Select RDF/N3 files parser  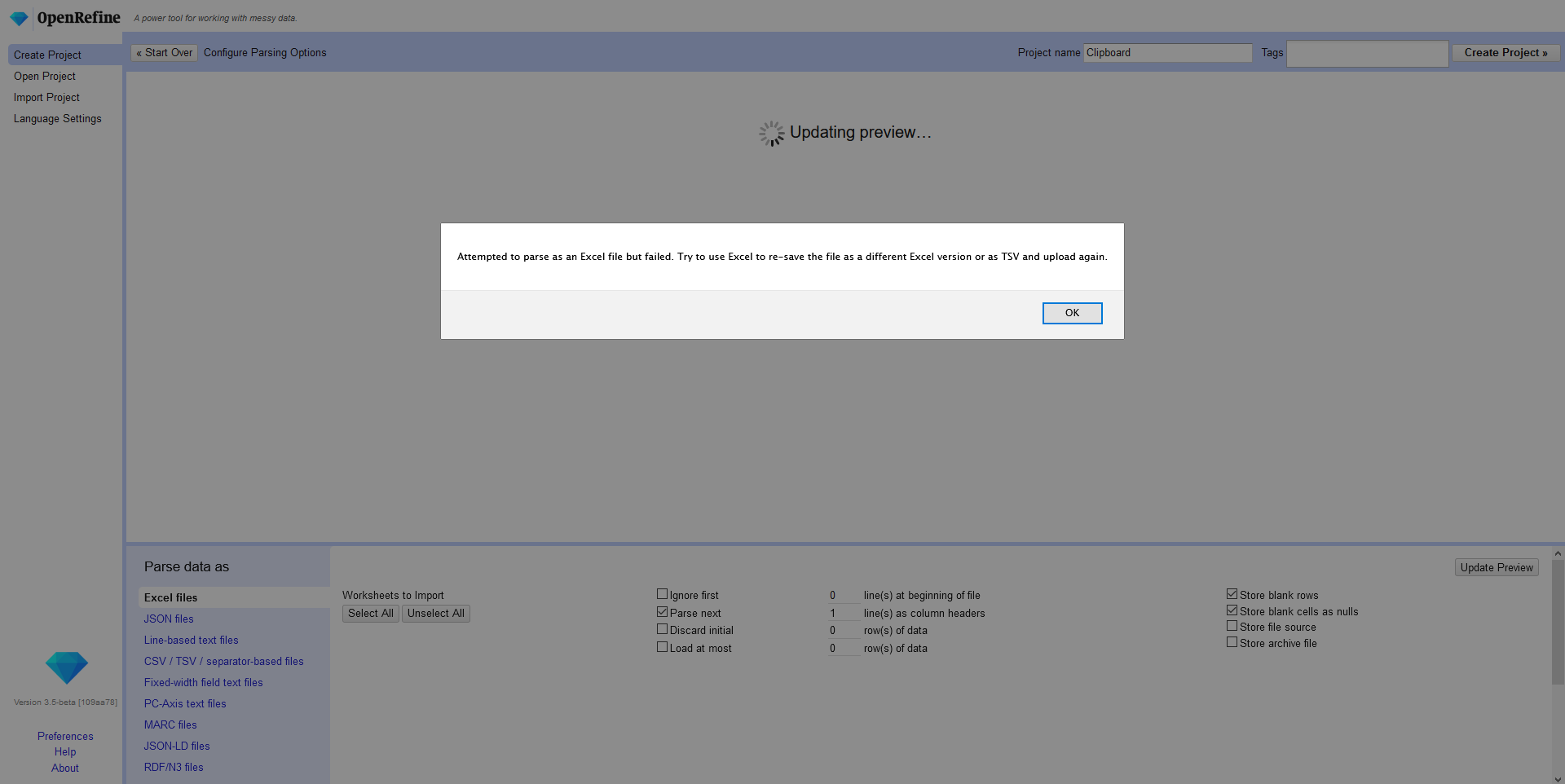point(174,767)
